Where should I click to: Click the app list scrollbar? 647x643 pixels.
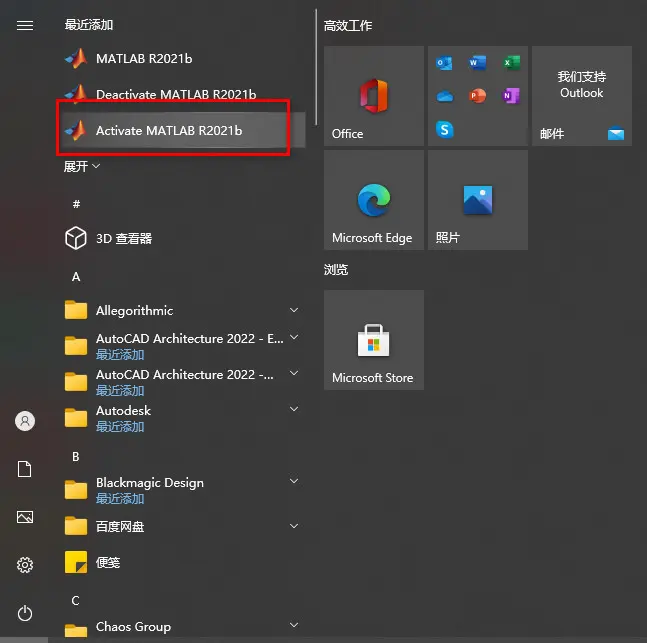click(x=316, y=67)
